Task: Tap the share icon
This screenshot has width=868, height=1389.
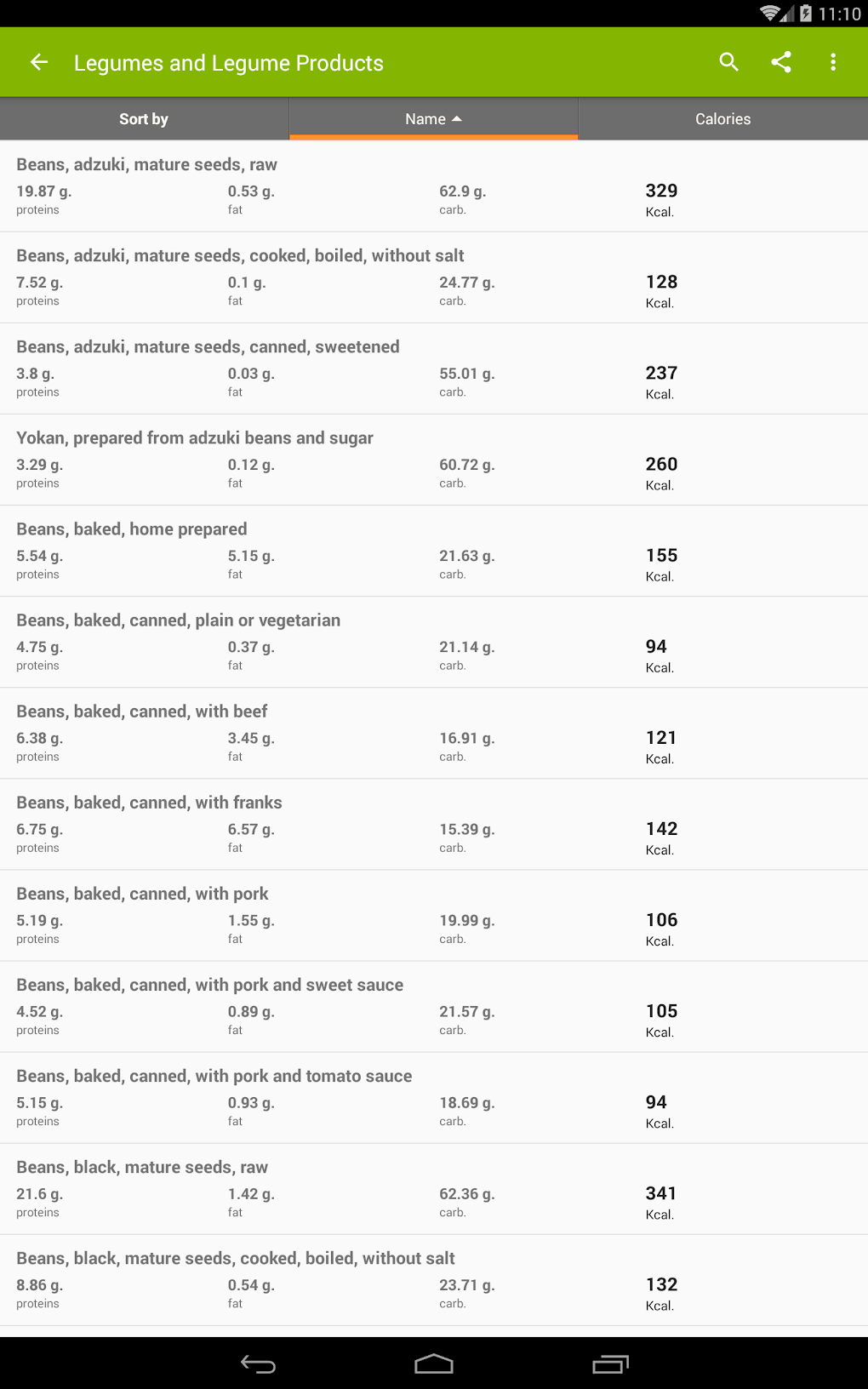Action: click(x=781, y=62)
